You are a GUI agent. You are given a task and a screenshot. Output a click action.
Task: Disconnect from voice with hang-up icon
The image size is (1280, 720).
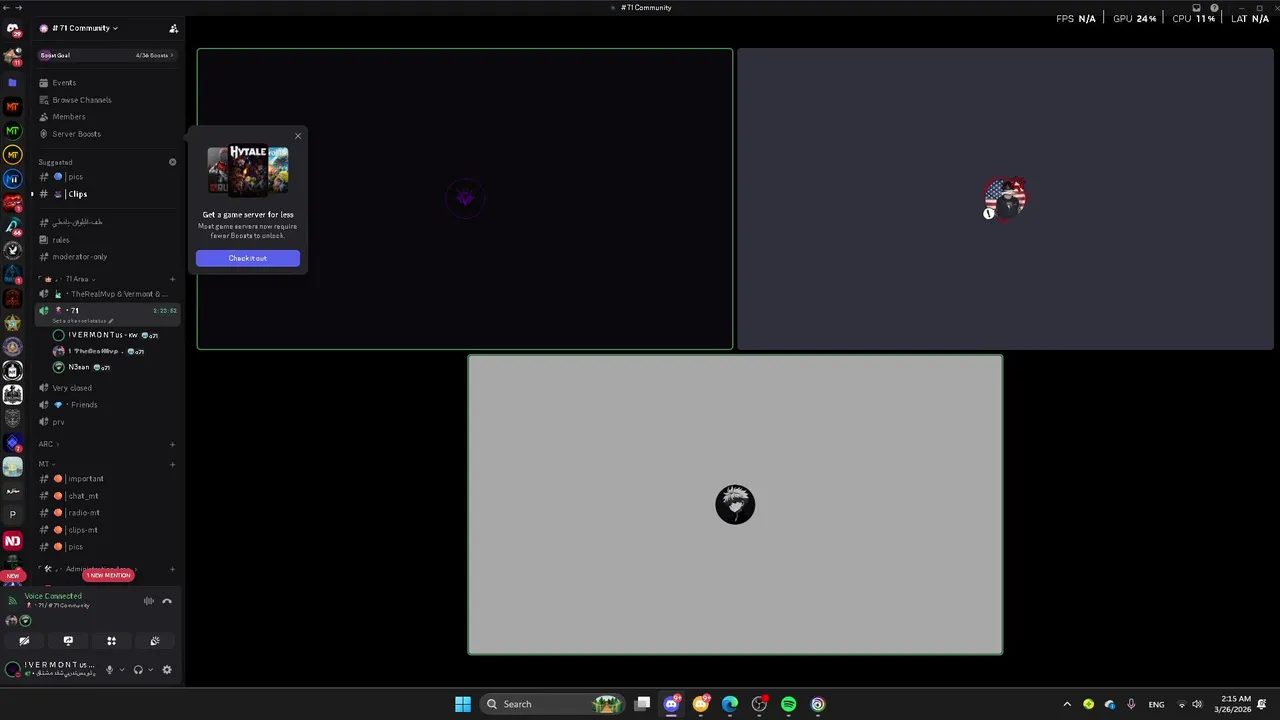click(x=167, y=601)
